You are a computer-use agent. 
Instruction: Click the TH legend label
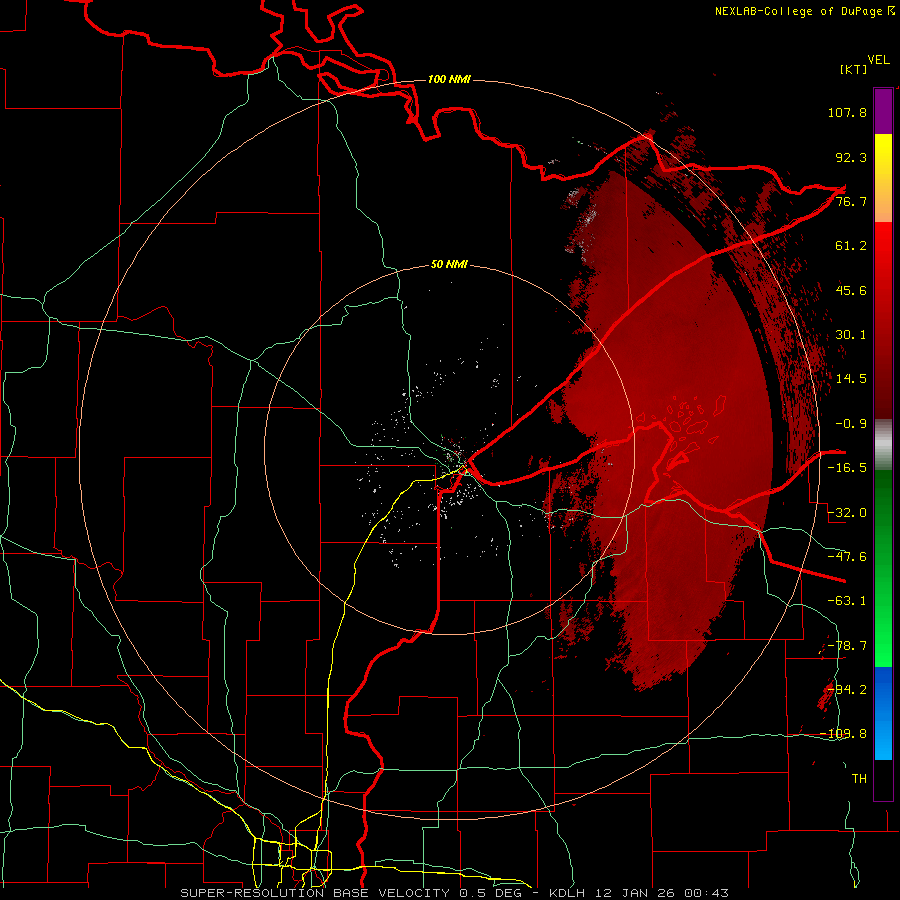pyautogui.click(x=859, y=779)
